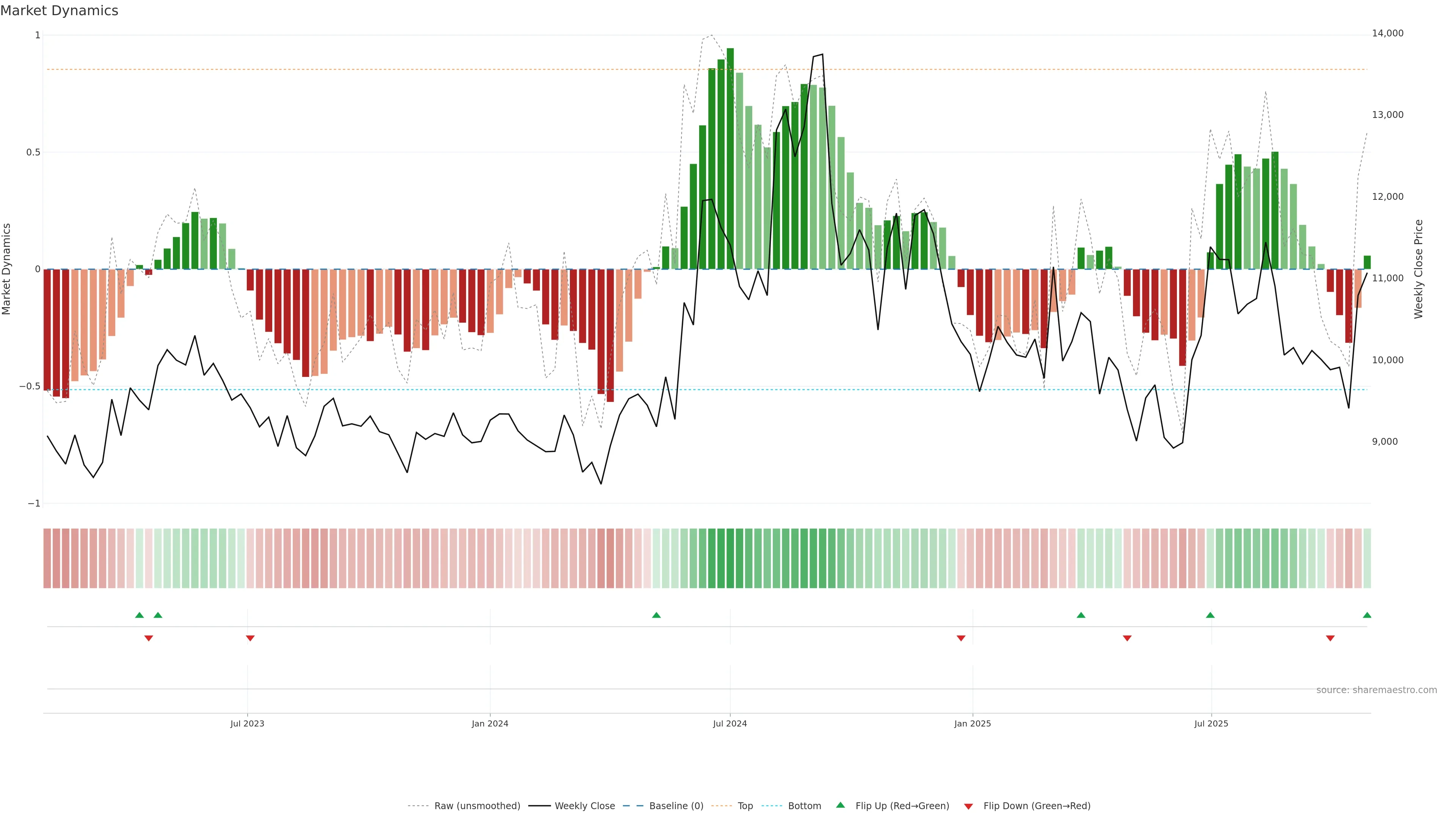1456x819 pixels.
Task: Click the flip-up marker at the Jul 2025 gridline
Action: coord(1210,615)
